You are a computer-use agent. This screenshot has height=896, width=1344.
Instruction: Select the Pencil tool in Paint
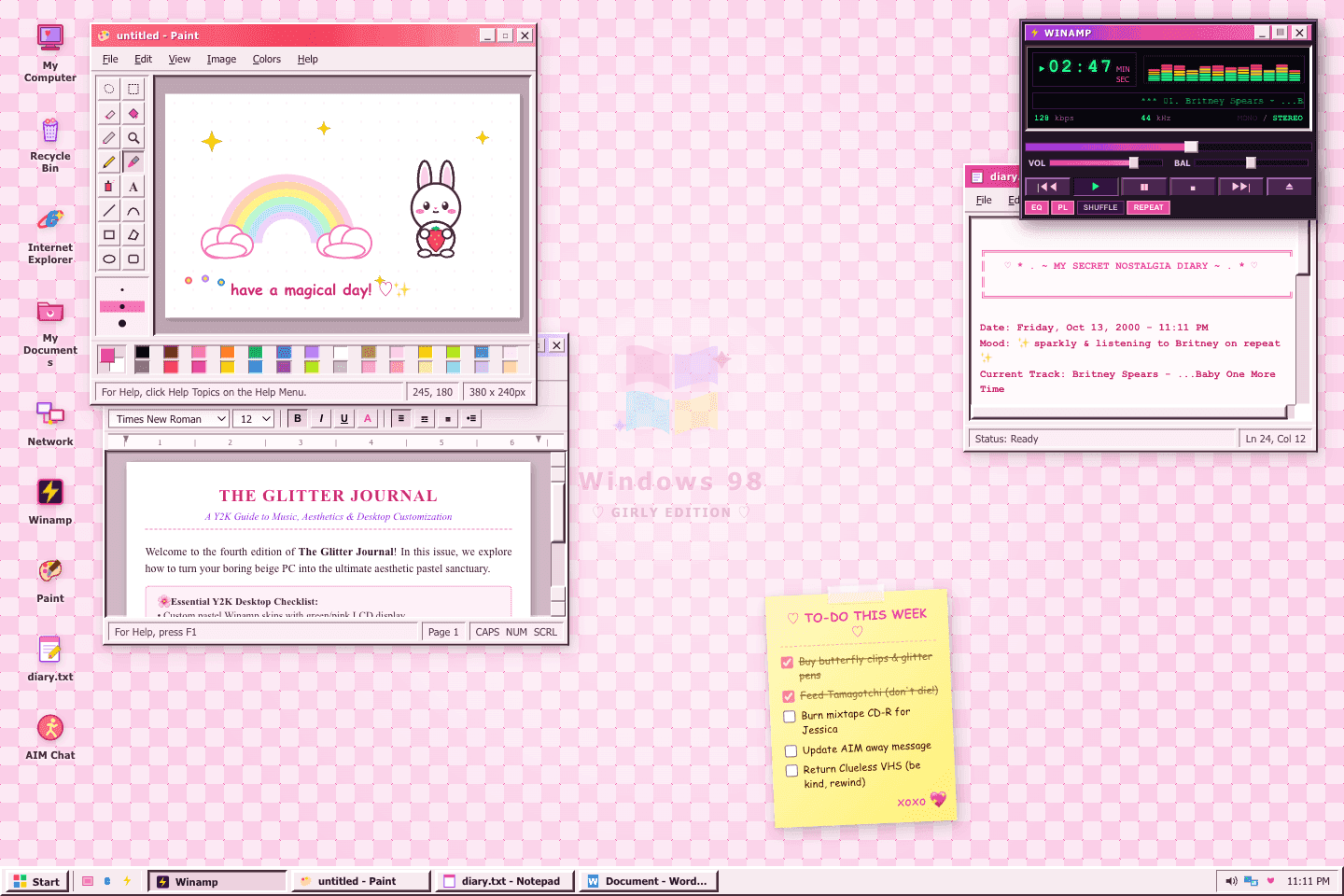pos(109,161)
